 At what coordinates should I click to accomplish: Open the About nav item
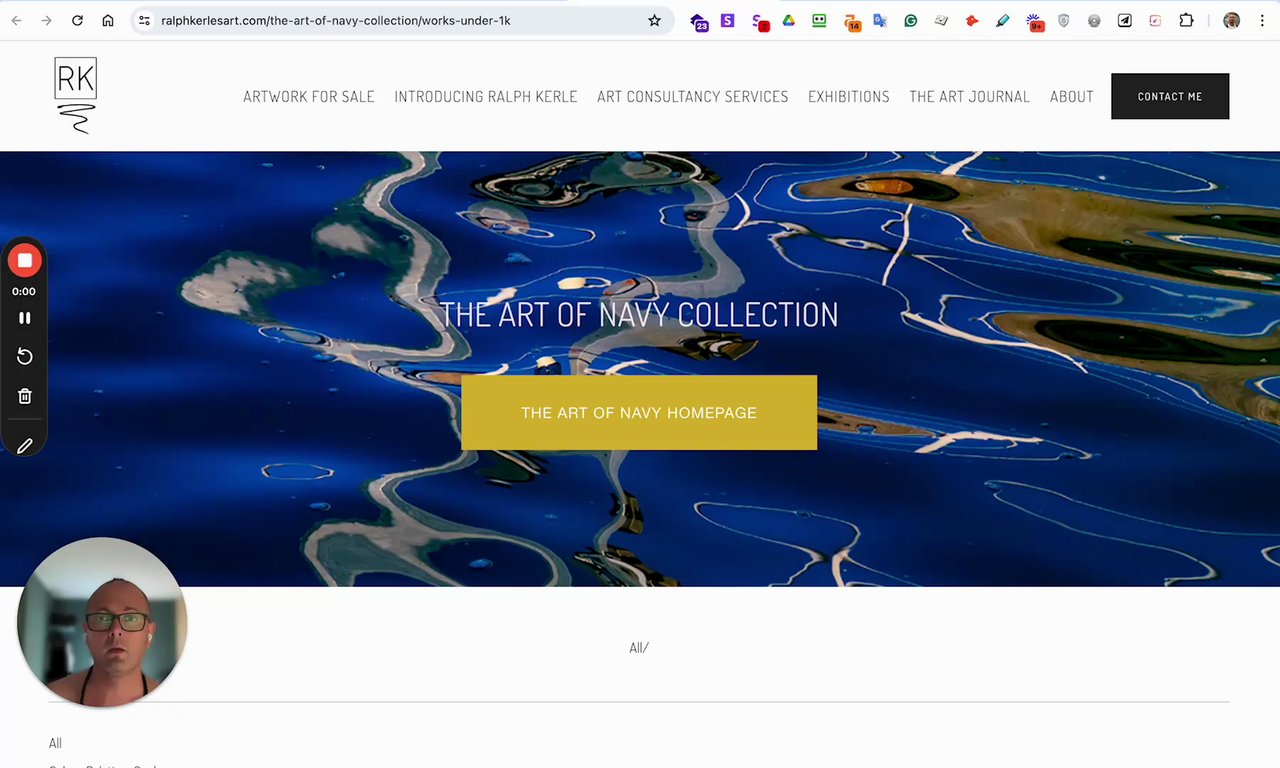tap(1072, 97)
